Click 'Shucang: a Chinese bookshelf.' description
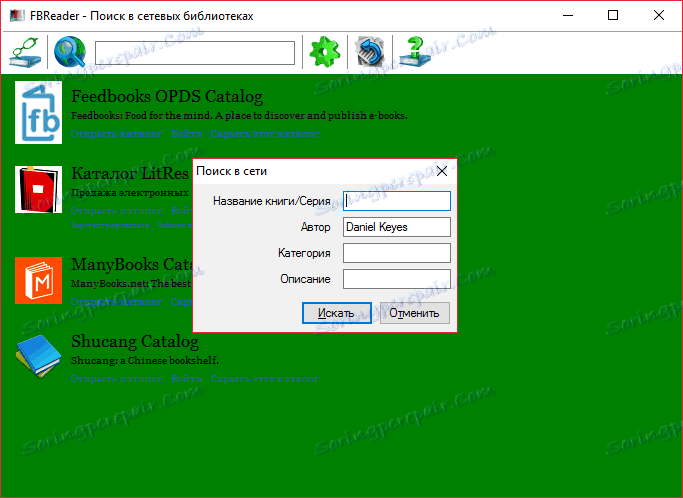683x498 pixels. click(145, 361)
